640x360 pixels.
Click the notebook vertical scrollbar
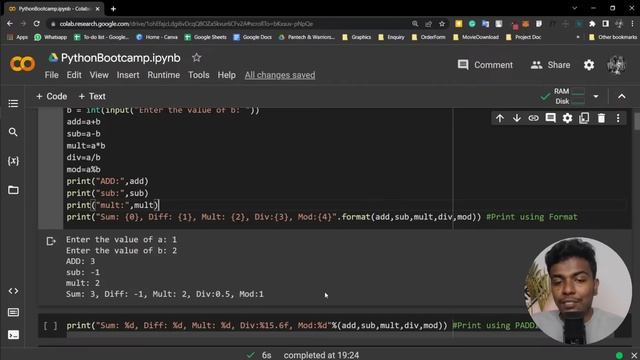pos(637,121)
